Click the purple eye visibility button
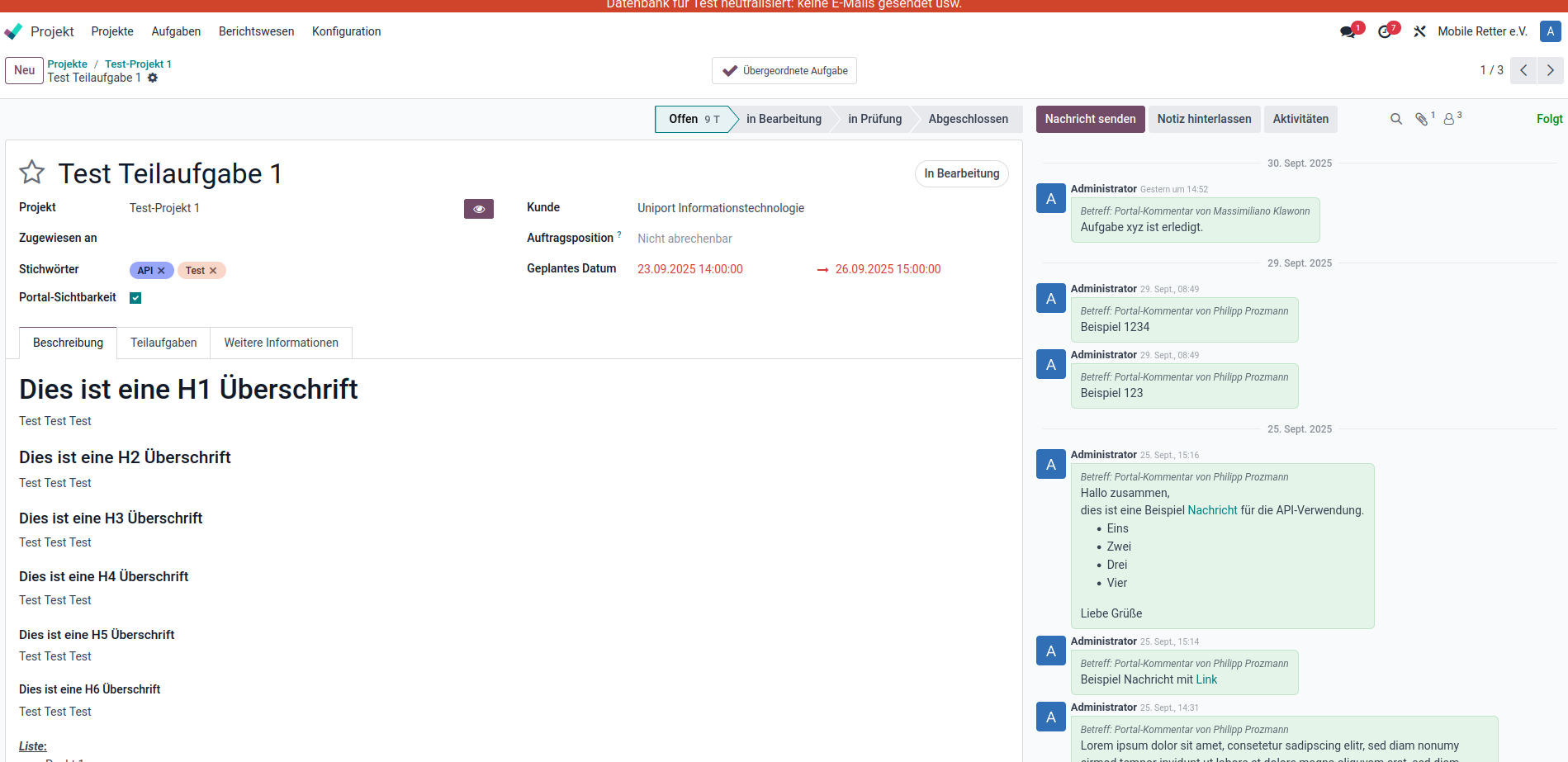The width and height of the screenshot is (1568, 762). click(x=479, y=209)
